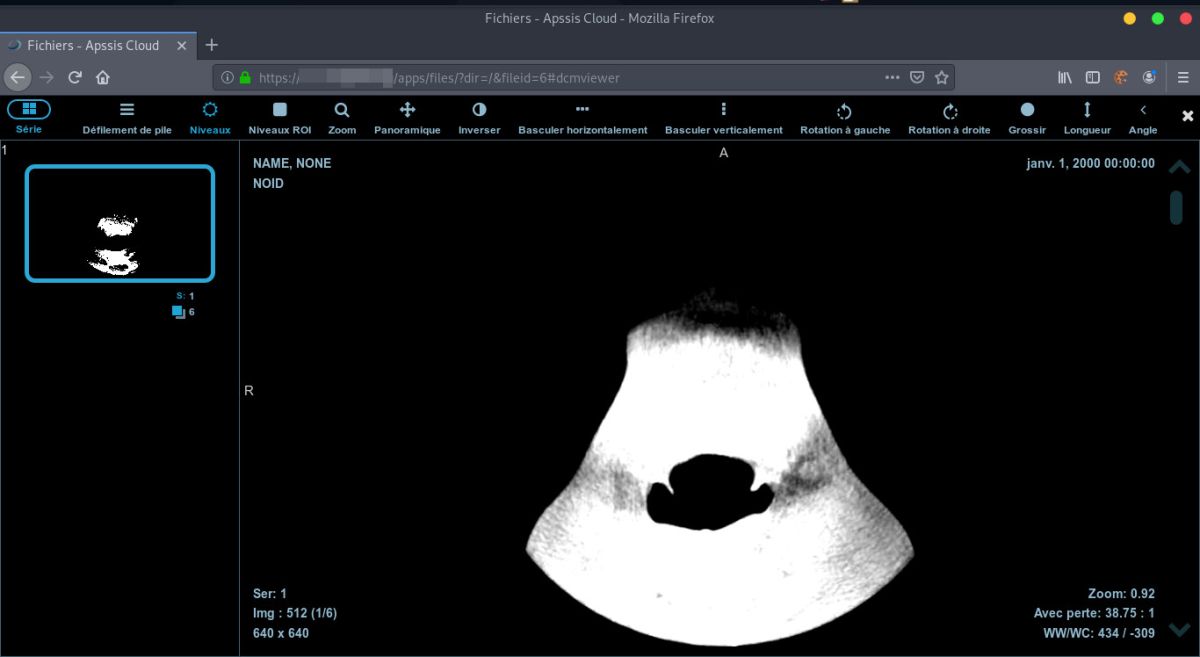Go to previous image with up chevron
The image size is (1200, 657).
click(x=1179, y=166)
